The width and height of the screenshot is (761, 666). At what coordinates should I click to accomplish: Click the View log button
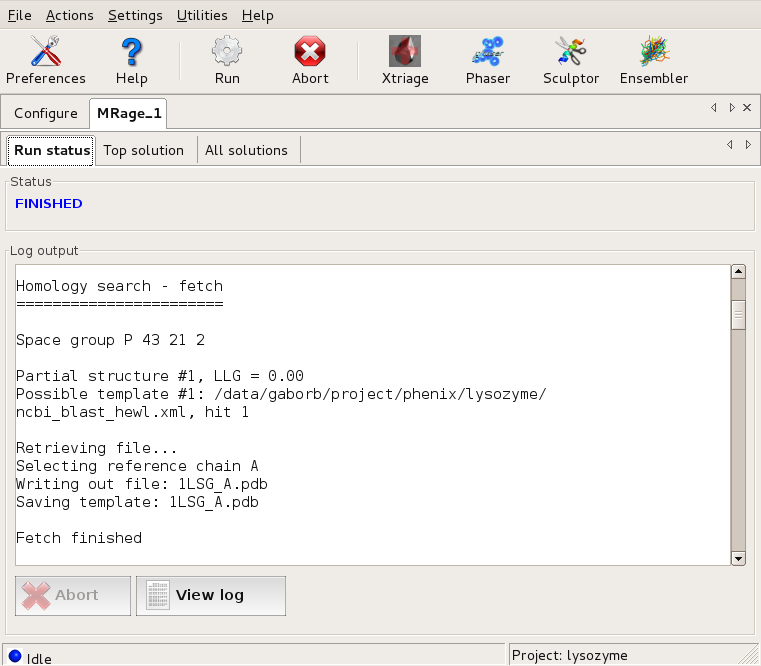pyautogui.click(x=210, y=595)
